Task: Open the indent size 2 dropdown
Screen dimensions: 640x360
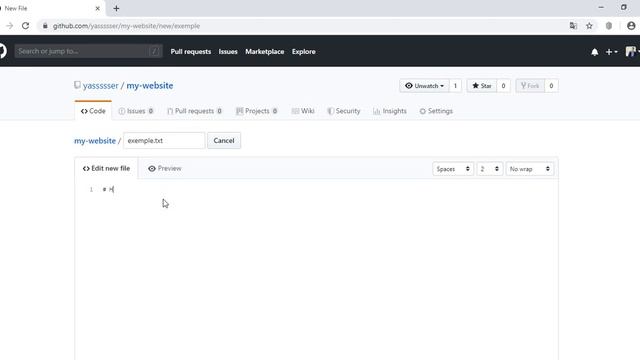Action: [x=489, y=169]
